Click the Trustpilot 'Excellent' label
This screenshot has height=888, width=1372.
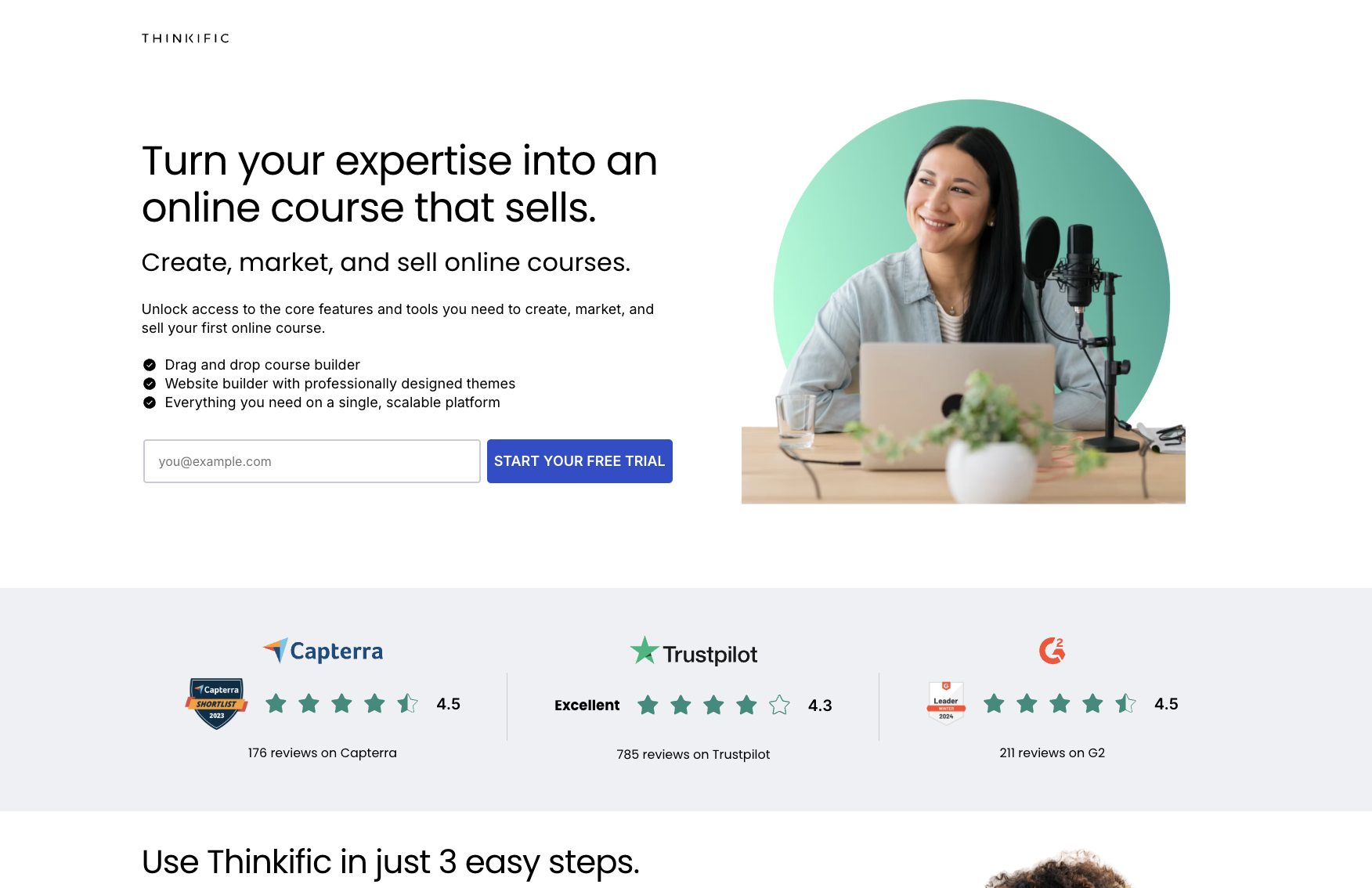point(587,705)
